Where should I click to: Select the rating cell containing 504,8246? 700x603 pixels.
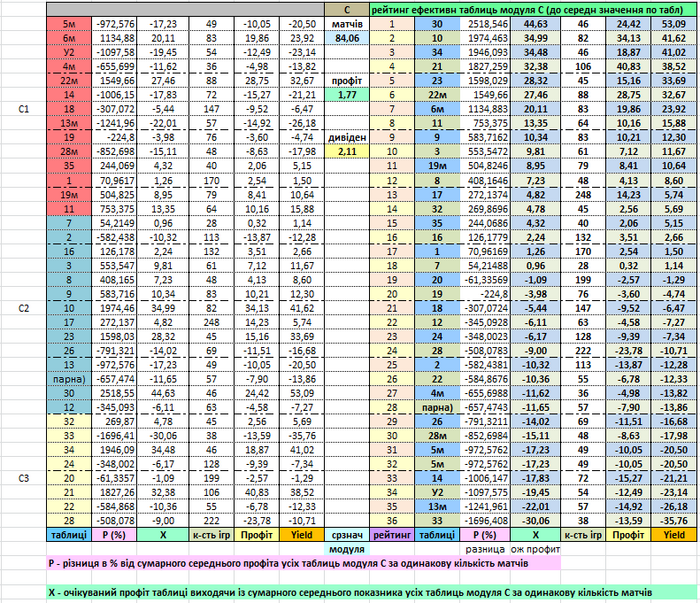coord(485,166)
